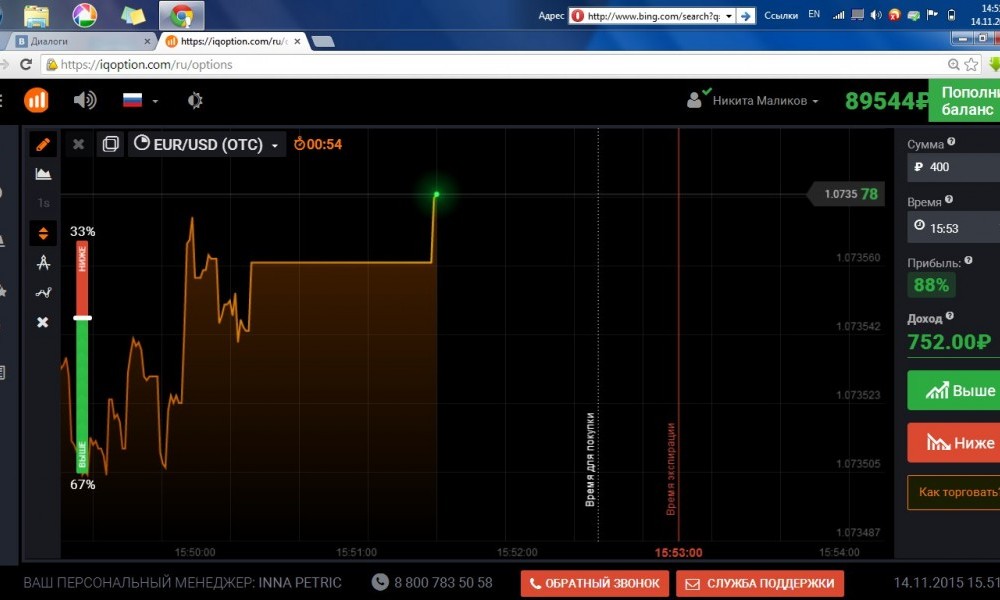Screen dimensions: 1000x600
Task: Toggle the orange up/down arrows tool
Action: pyautogui.click(x=43, y=233)
